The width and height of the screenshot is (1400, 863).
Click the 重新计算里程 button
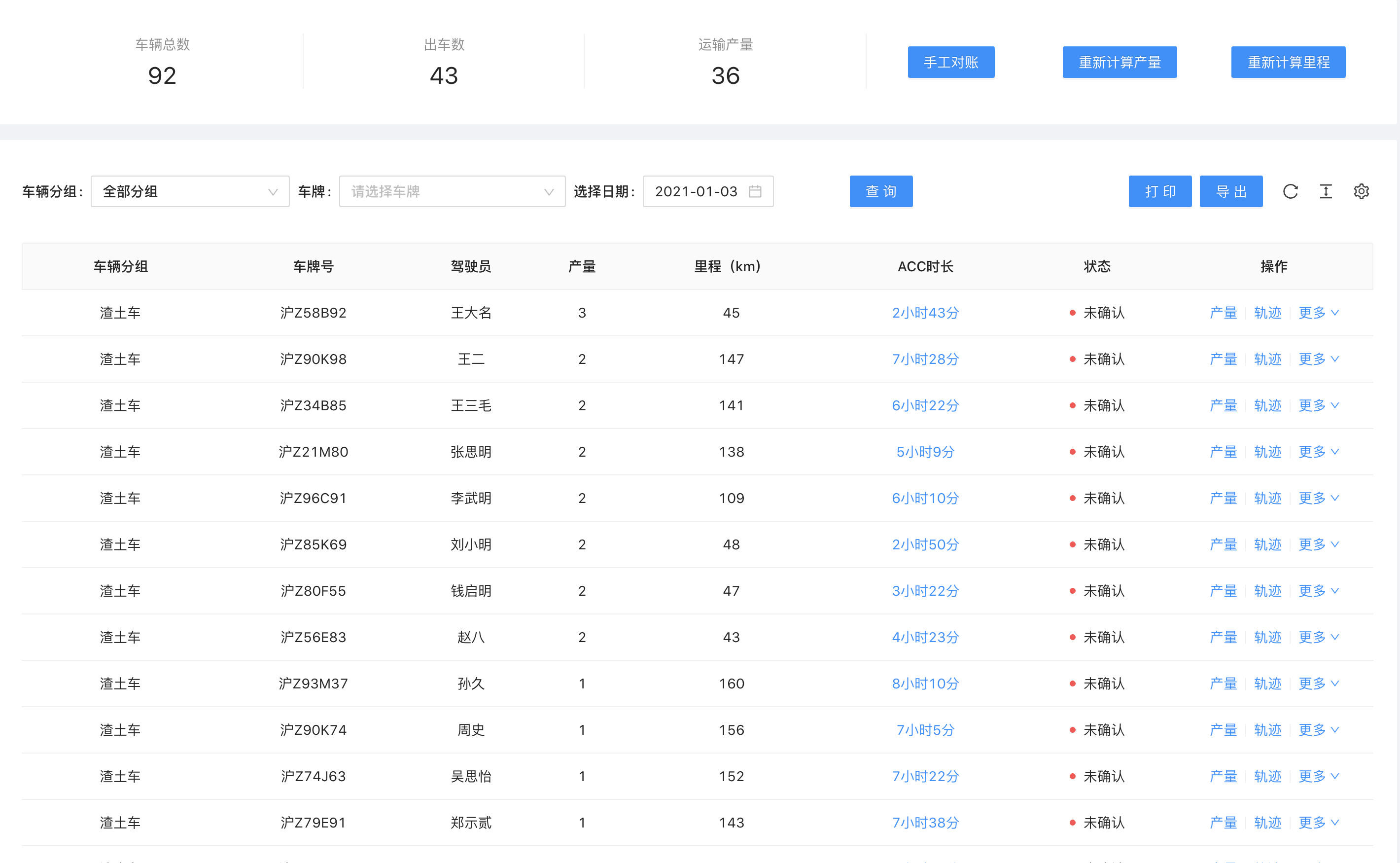pos(1288,62)
